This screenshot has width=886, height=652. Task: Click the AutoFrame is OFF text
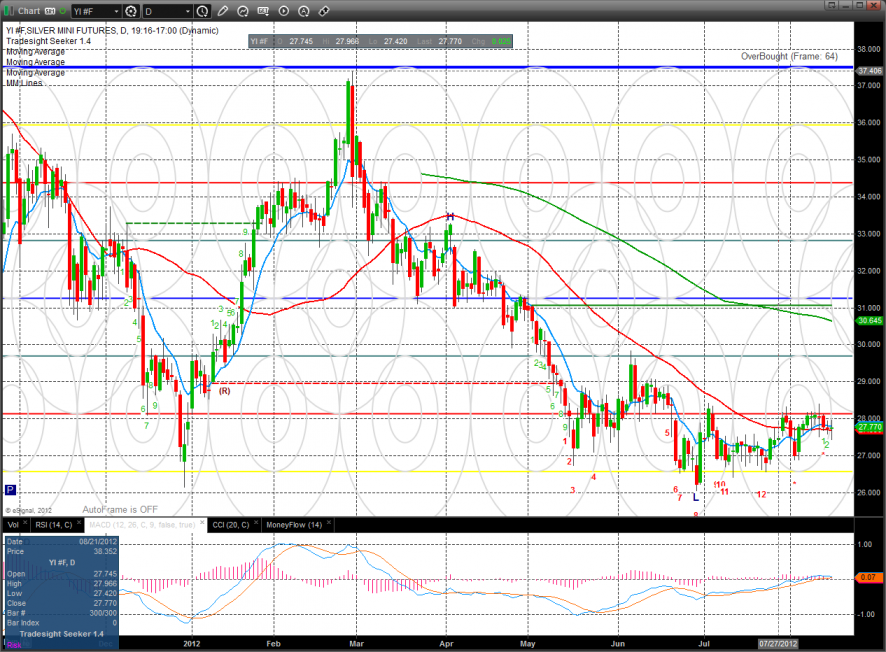pyautogui.click(x=120, y=510)
